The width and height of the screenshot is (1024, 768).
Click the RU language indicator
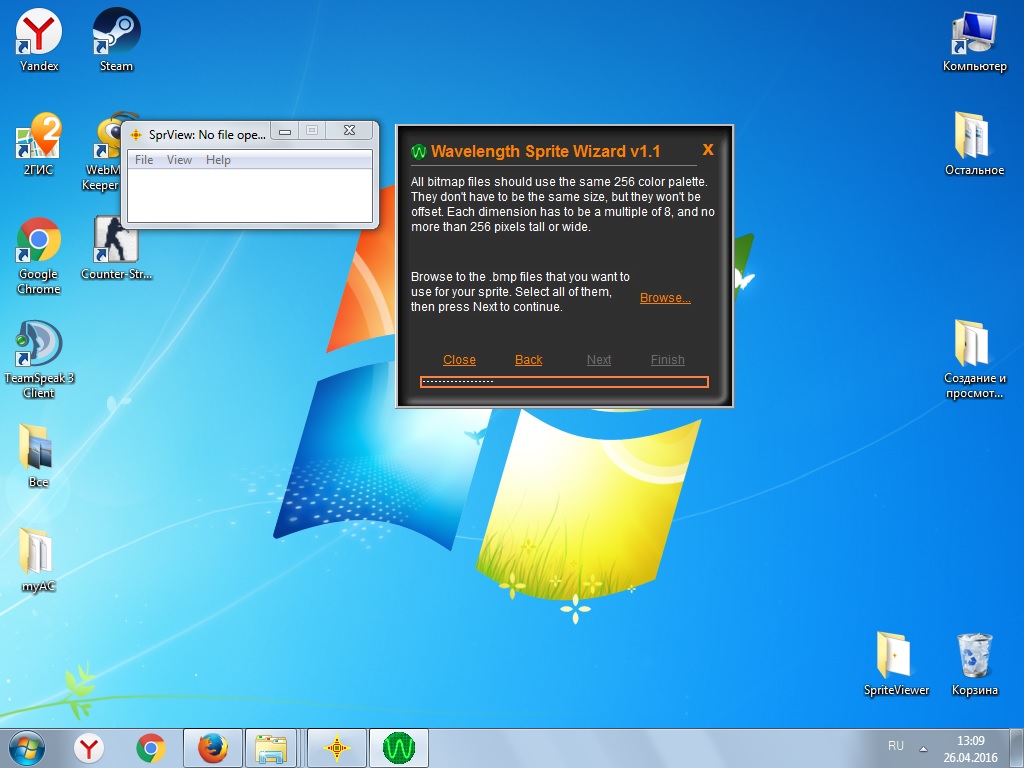tap(895, 746)
